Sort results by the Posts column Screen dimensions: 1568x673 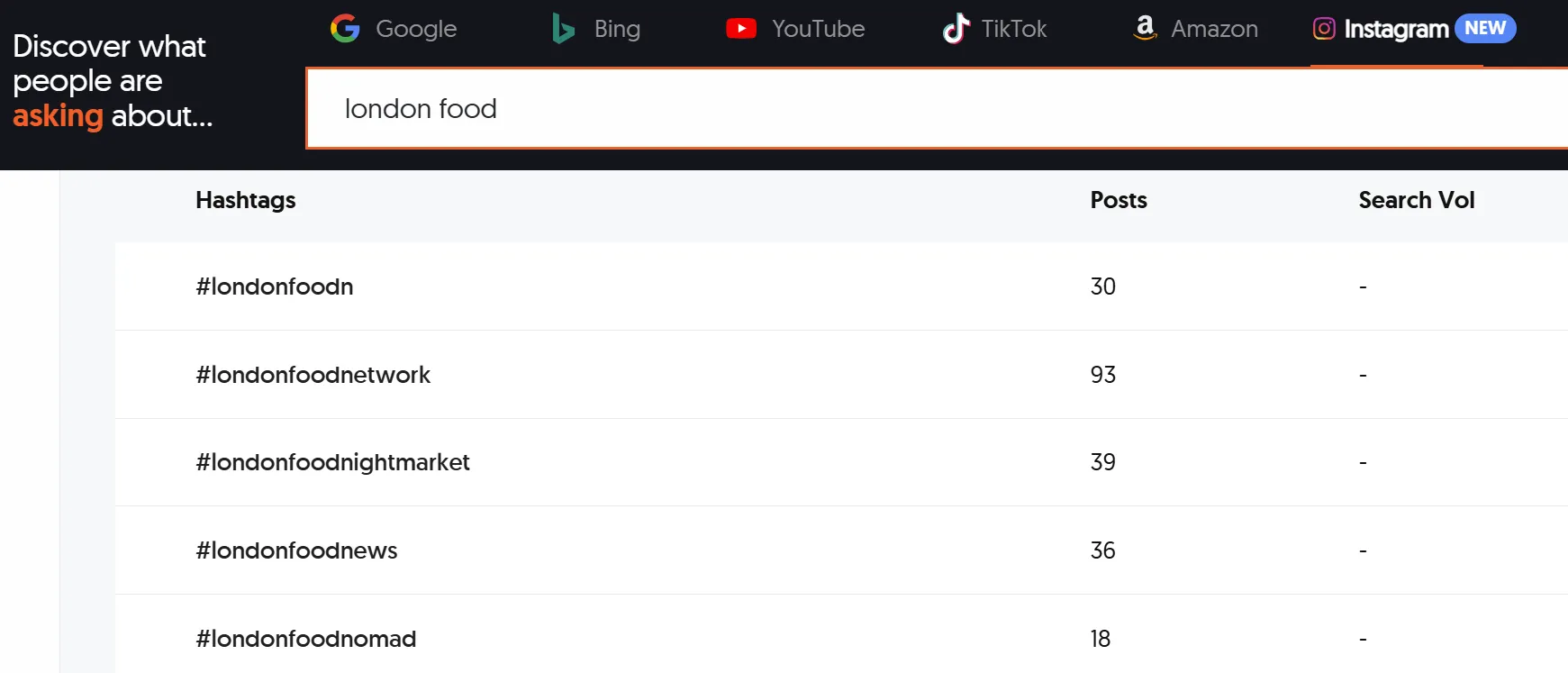pos(1118,200)
